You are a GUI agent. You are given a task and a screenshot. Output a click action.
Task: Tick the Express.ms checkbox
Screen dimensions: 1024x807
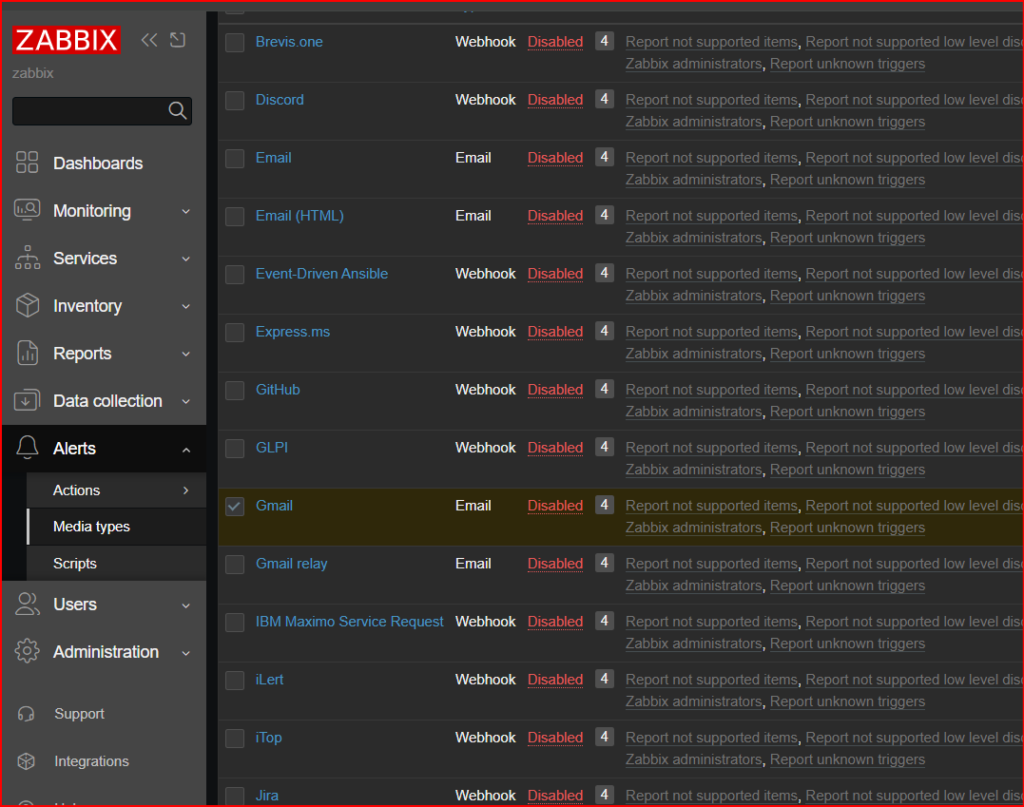[x=234, y=333]
